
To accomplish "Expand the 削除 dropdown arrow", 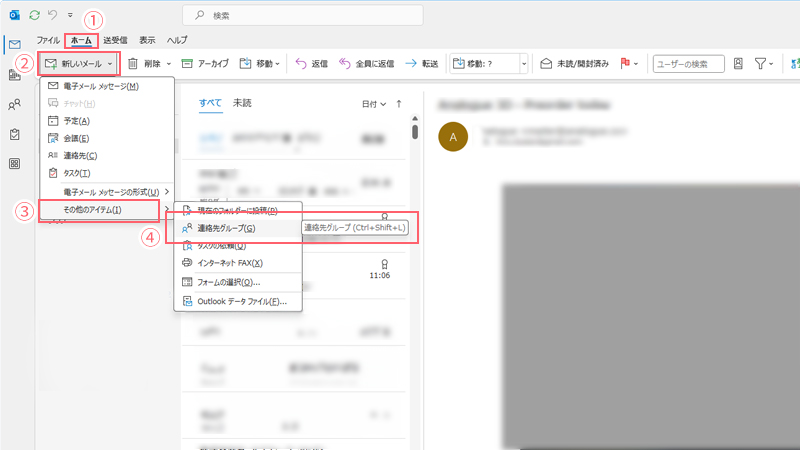I will click(169, 64).
